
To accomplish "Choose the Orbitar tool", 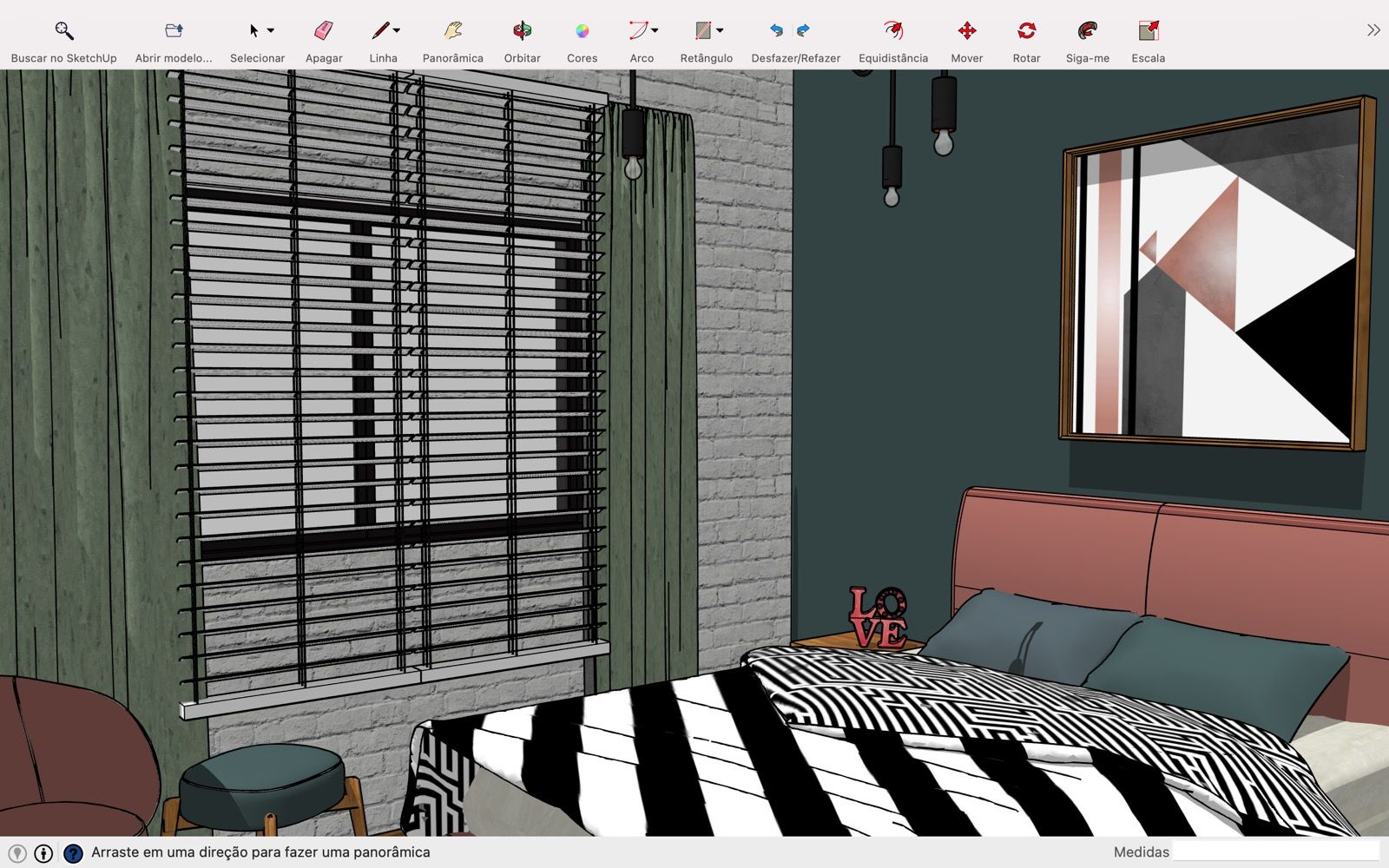I will [522, 31].
